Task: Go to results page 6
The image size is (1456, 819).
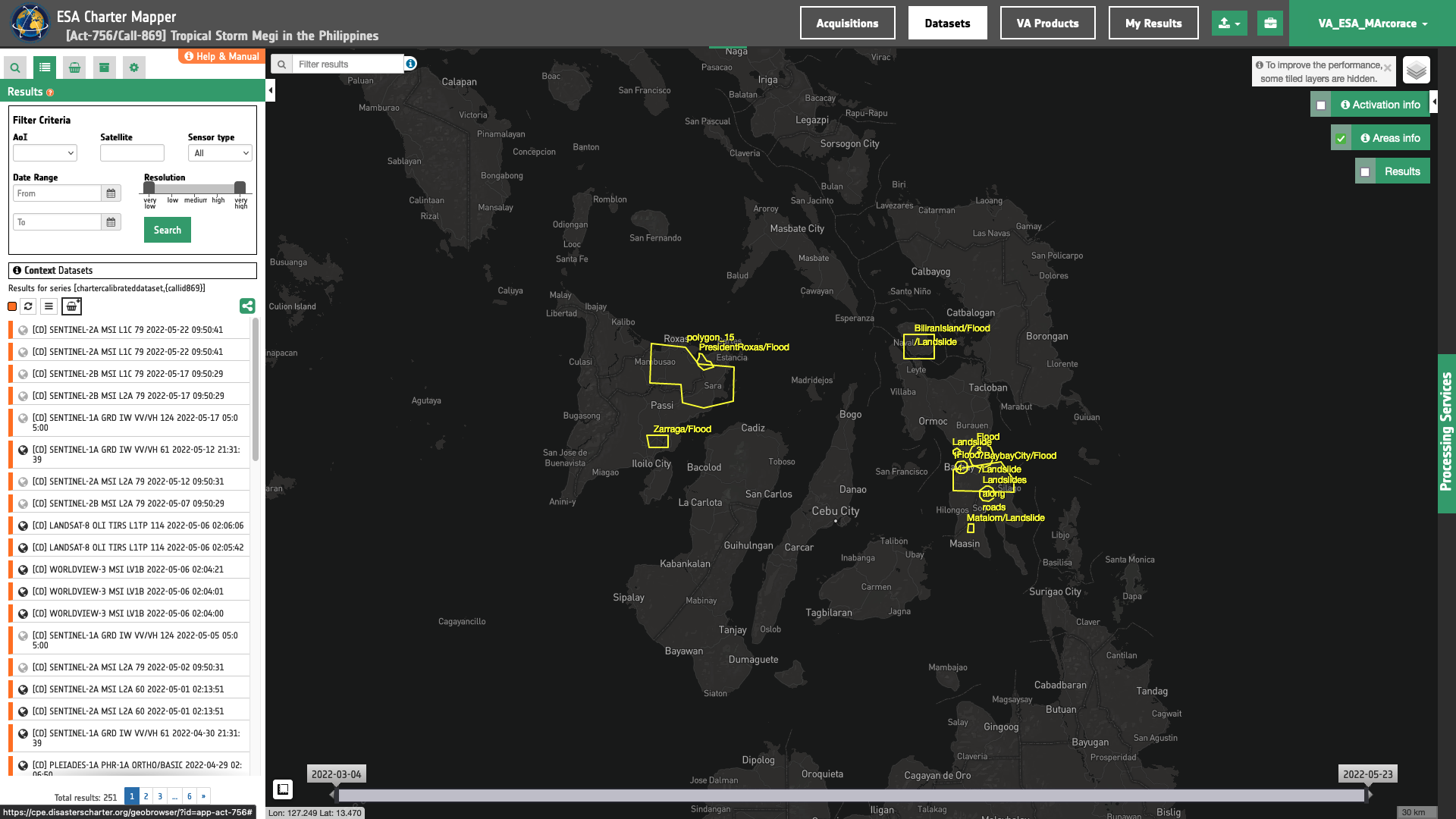Action: [190, 796]
